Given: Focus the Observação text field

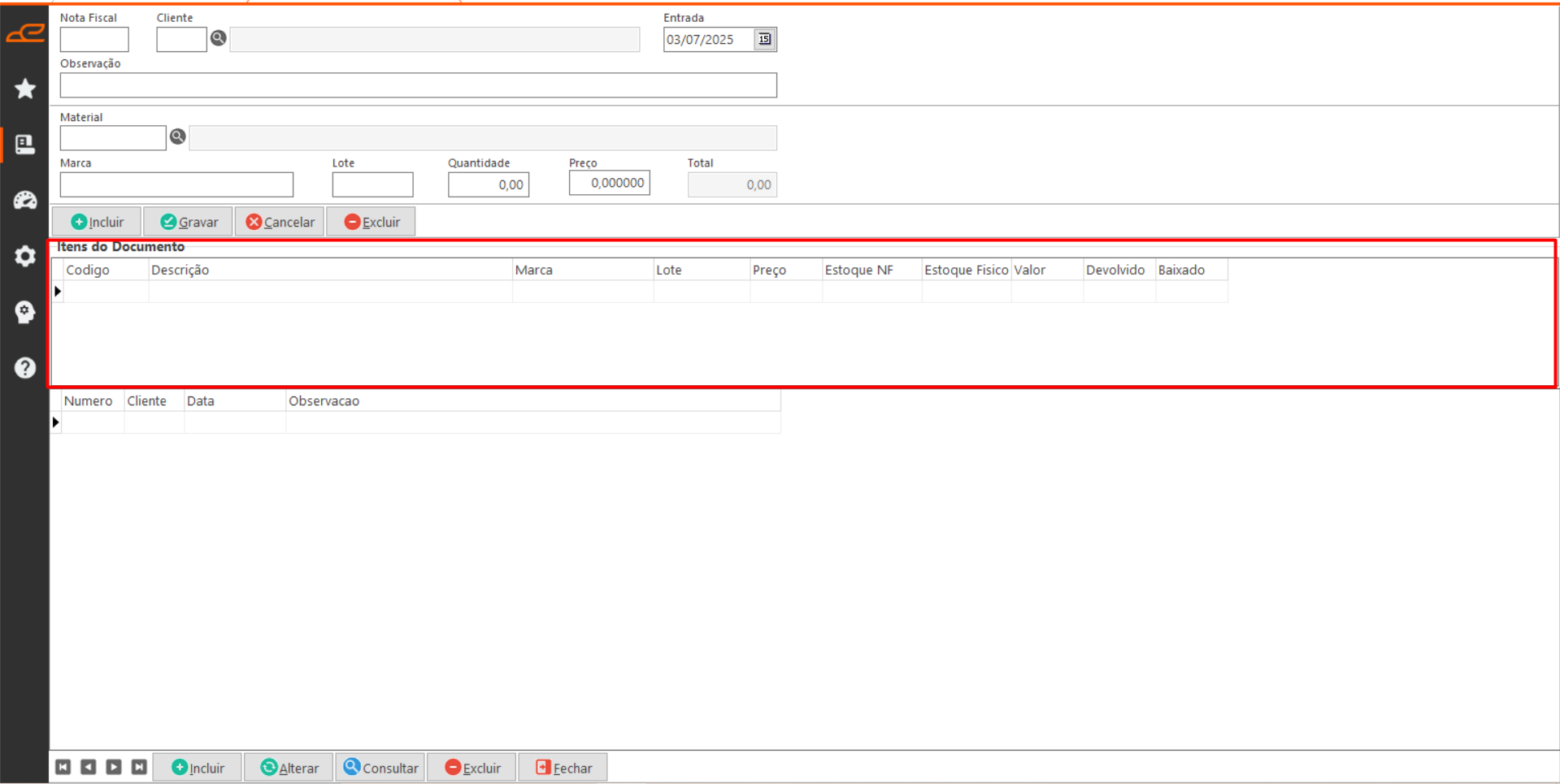Looking at the screenshot, I should click(x=418, y=85).
